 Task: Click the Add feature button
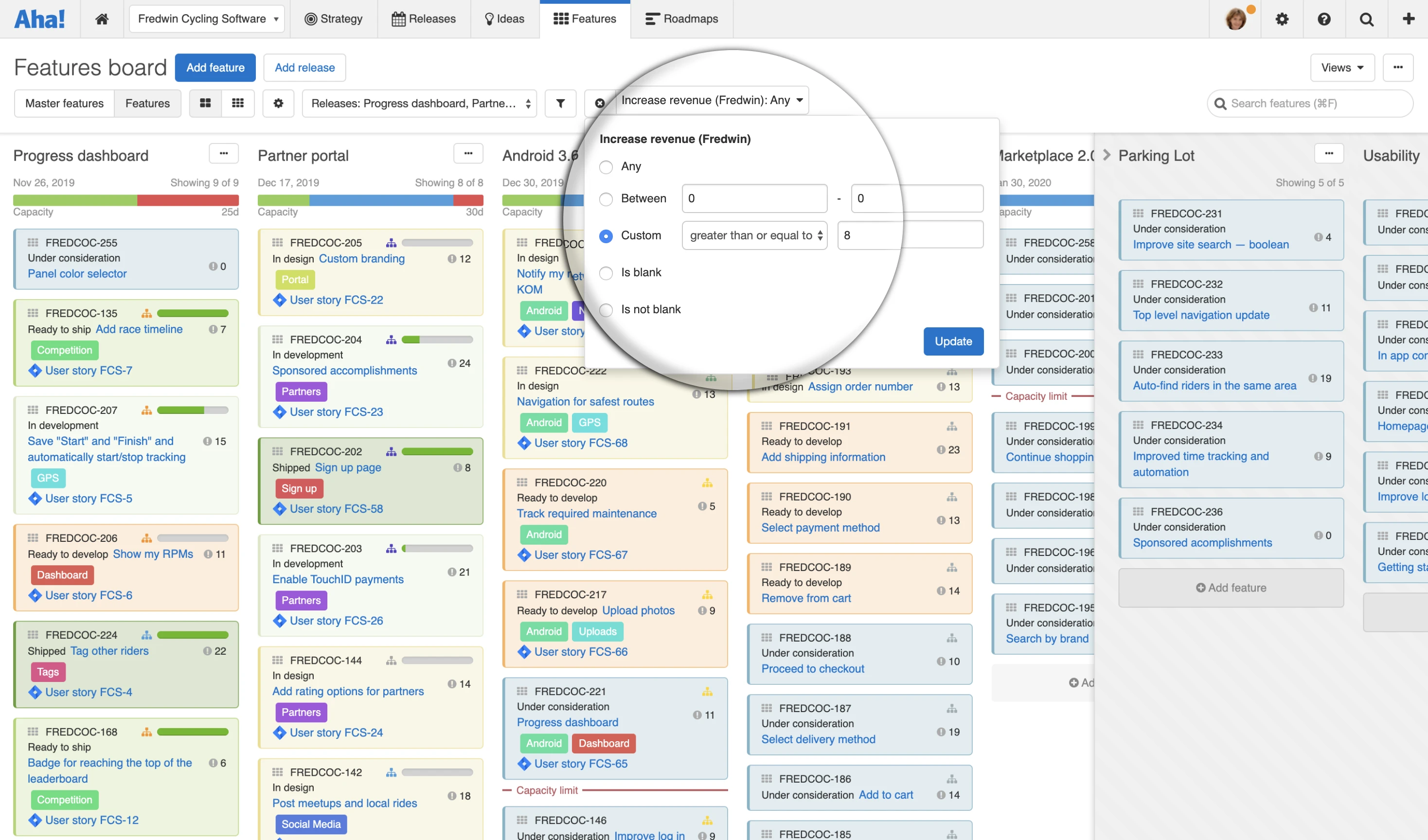[x=215, y=68]
